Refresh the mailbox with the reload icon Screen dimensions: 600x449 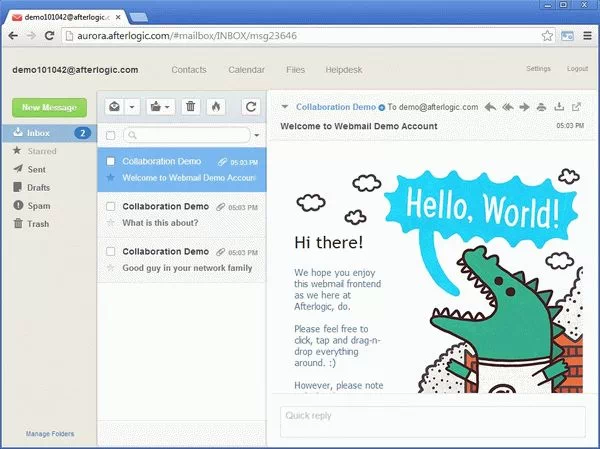point(251,107)
